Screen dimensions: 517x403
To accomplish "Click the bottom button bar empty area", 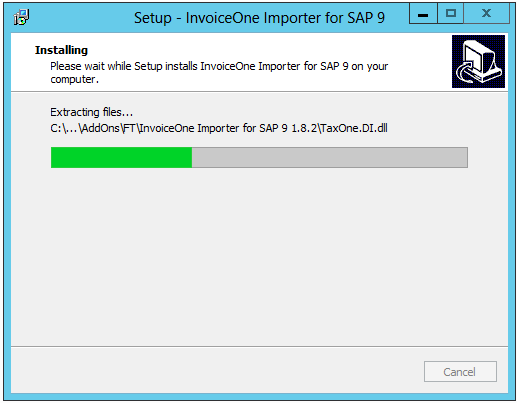I will pos(217,370).
